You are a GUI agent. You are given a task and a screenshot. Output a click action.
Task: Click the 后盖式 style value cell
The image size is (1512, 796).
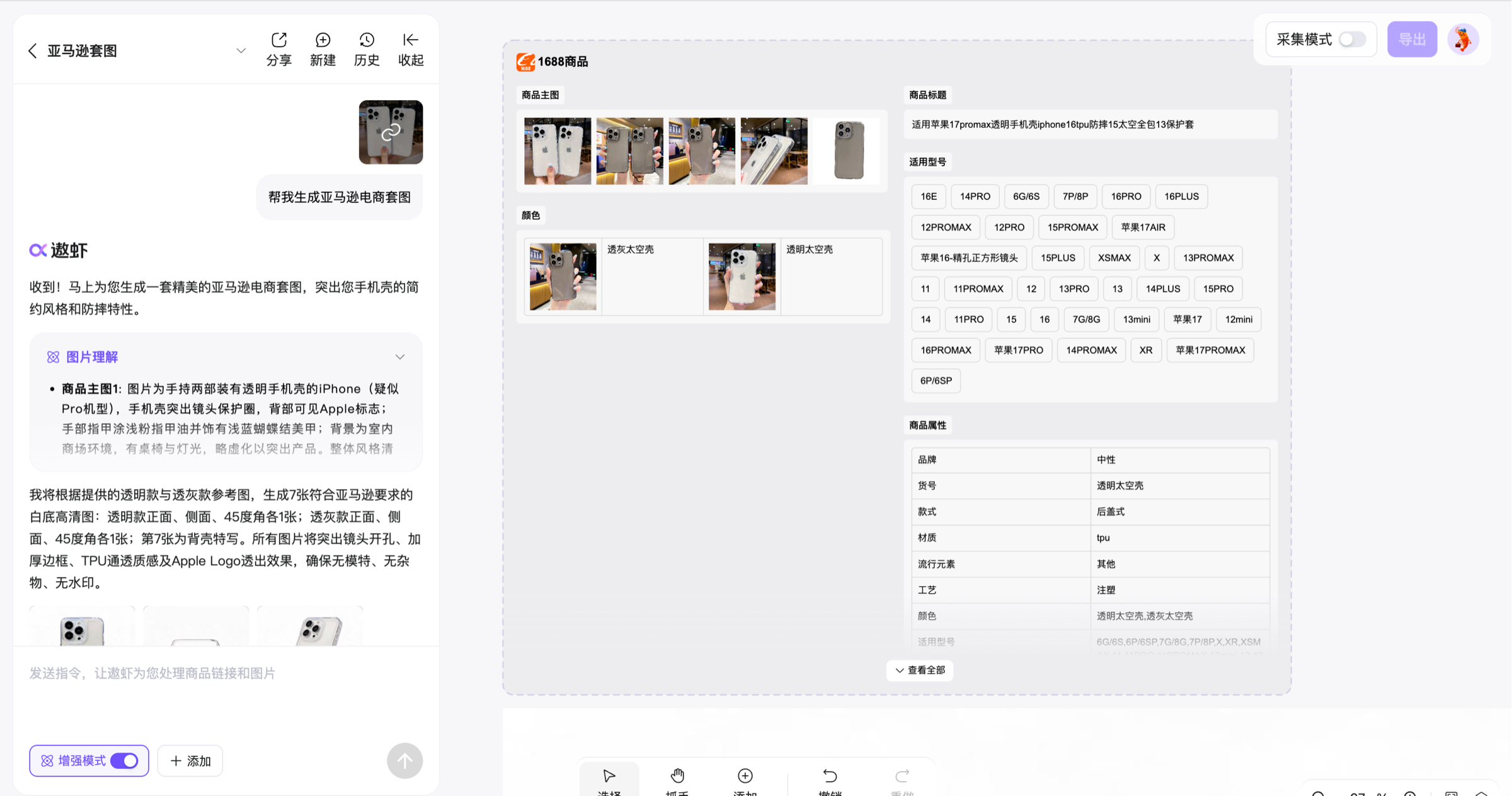point(1179,512)
